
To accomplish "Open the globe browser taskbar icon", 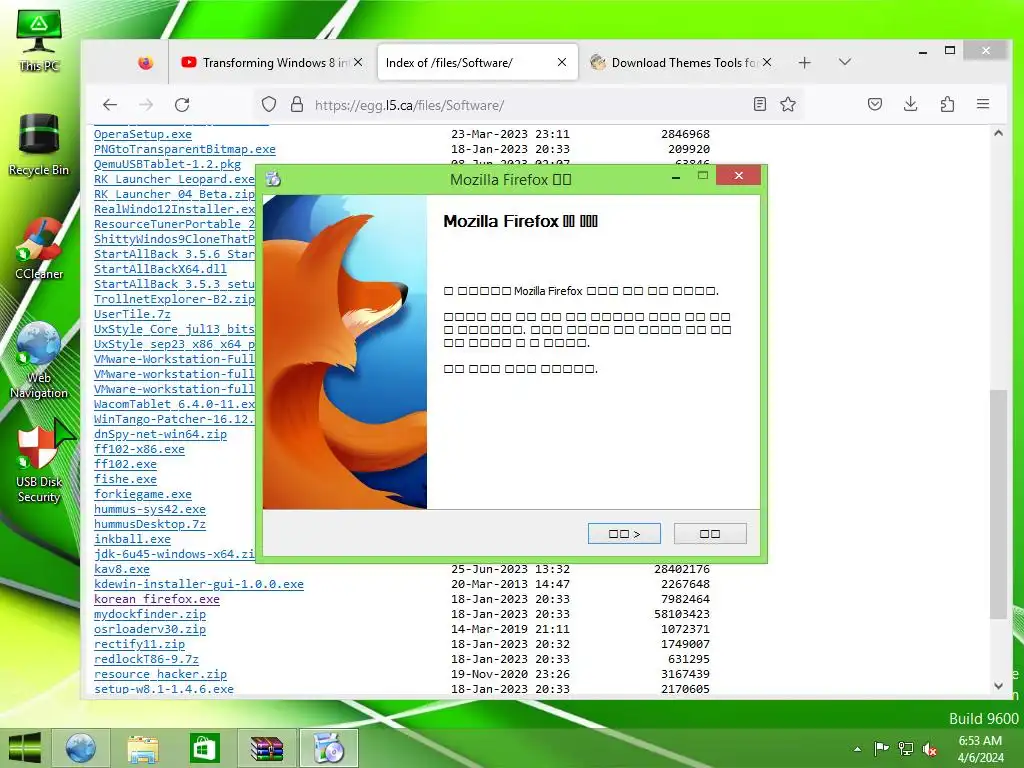I will click(81, 748).
